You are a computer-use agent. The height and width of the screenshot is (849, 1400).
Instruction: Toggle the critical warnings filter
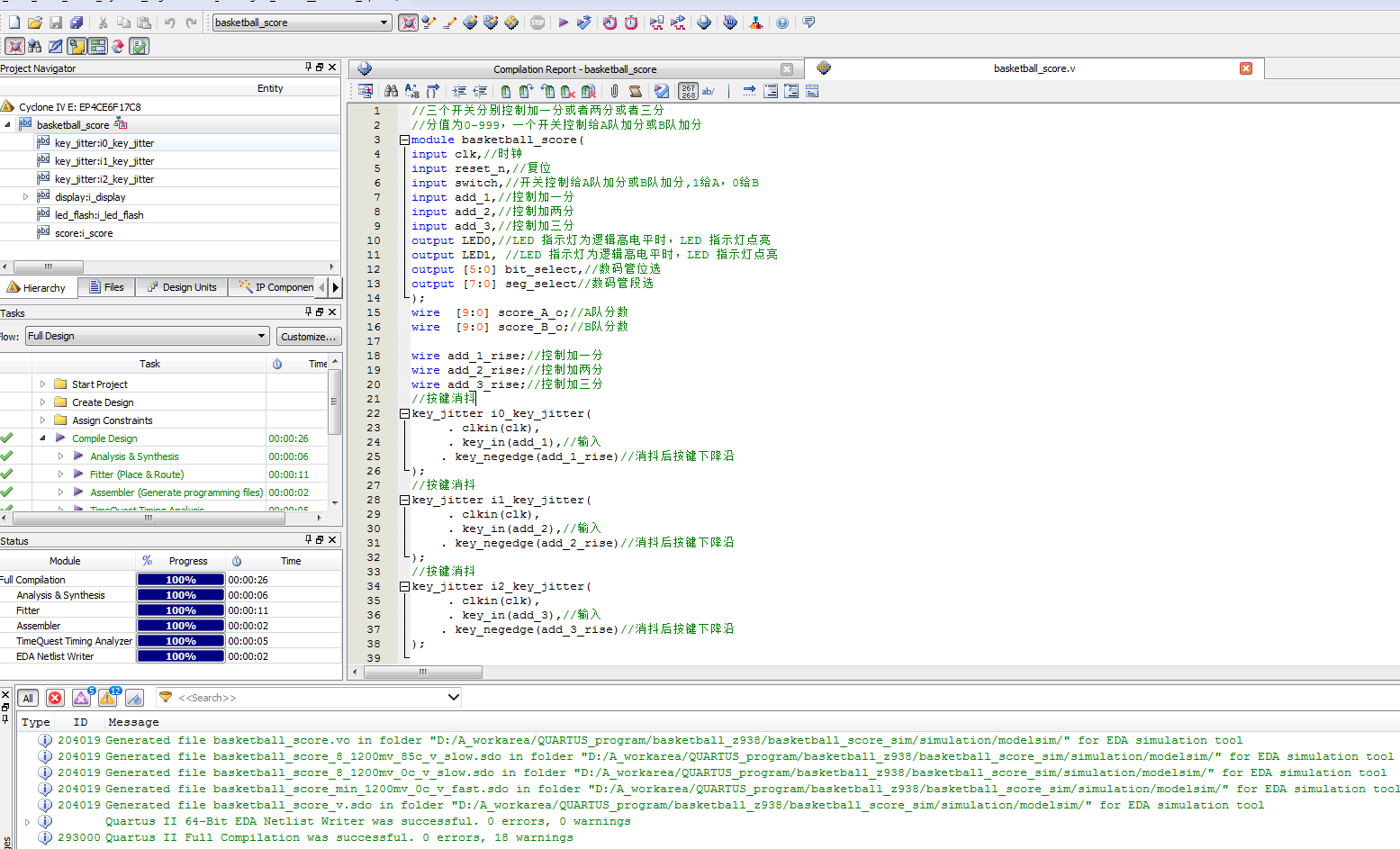pyautogui.click(x=82, y=698)
